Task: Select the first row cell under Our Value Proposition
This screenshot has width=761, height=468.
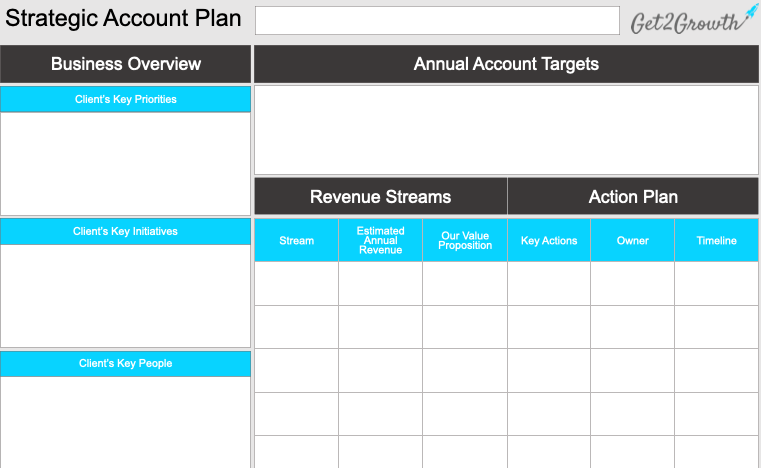Action: point(465,284)
